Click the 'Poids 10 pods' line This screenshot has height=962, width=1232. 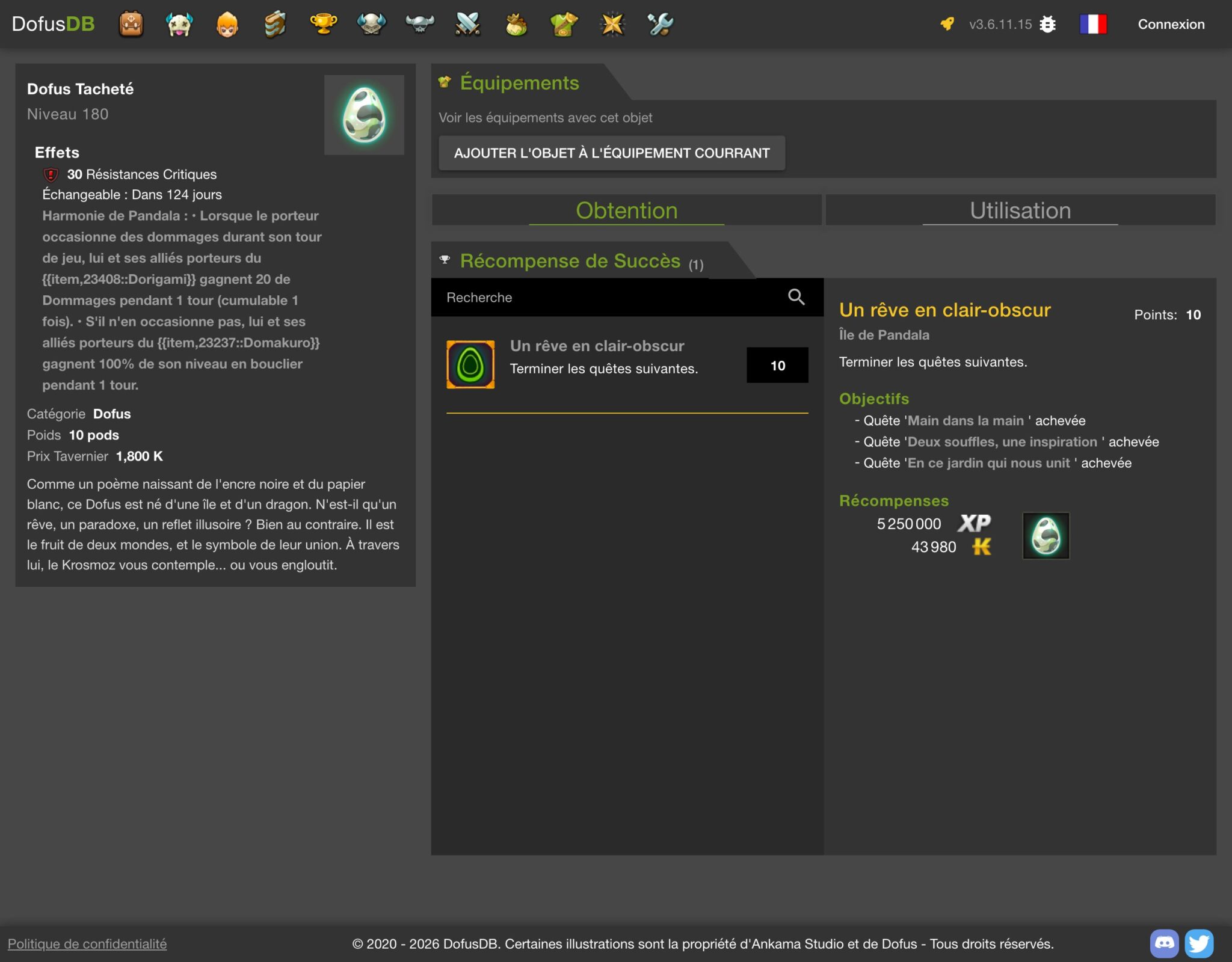coord(73,435)
